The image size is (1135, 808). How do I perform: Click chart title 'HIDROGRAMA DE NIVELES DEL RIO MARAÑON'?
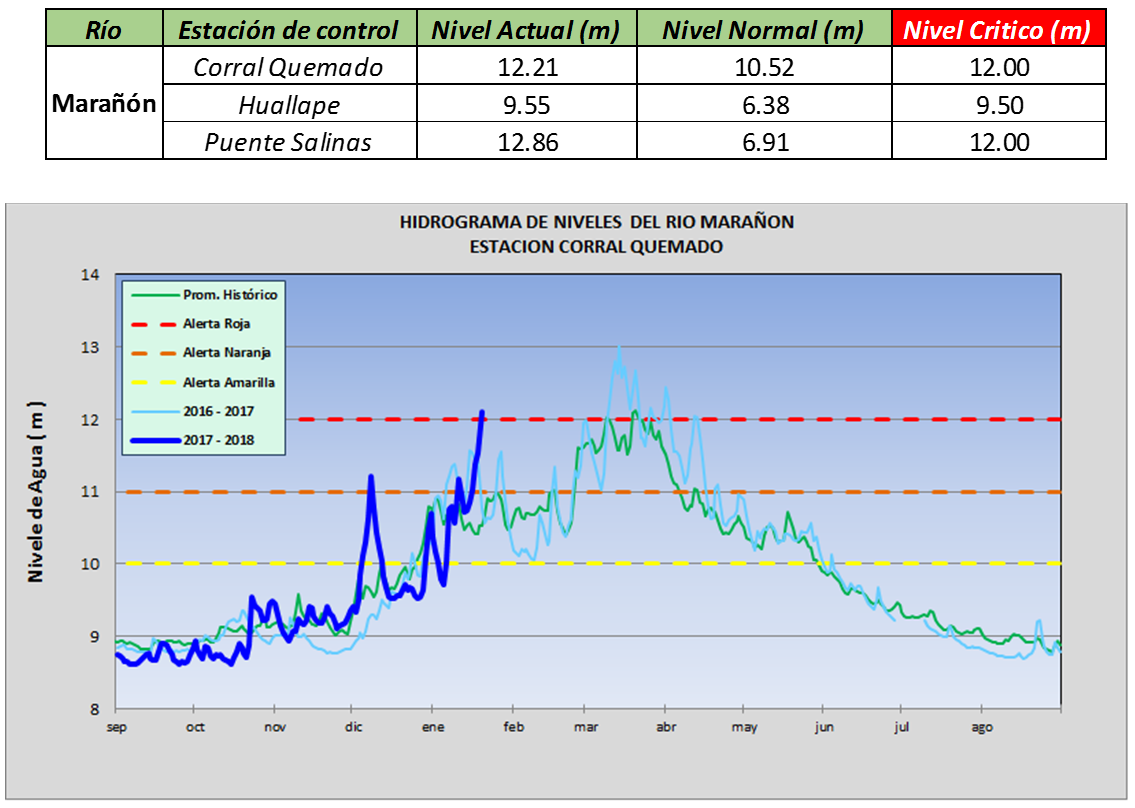point(596,222)
